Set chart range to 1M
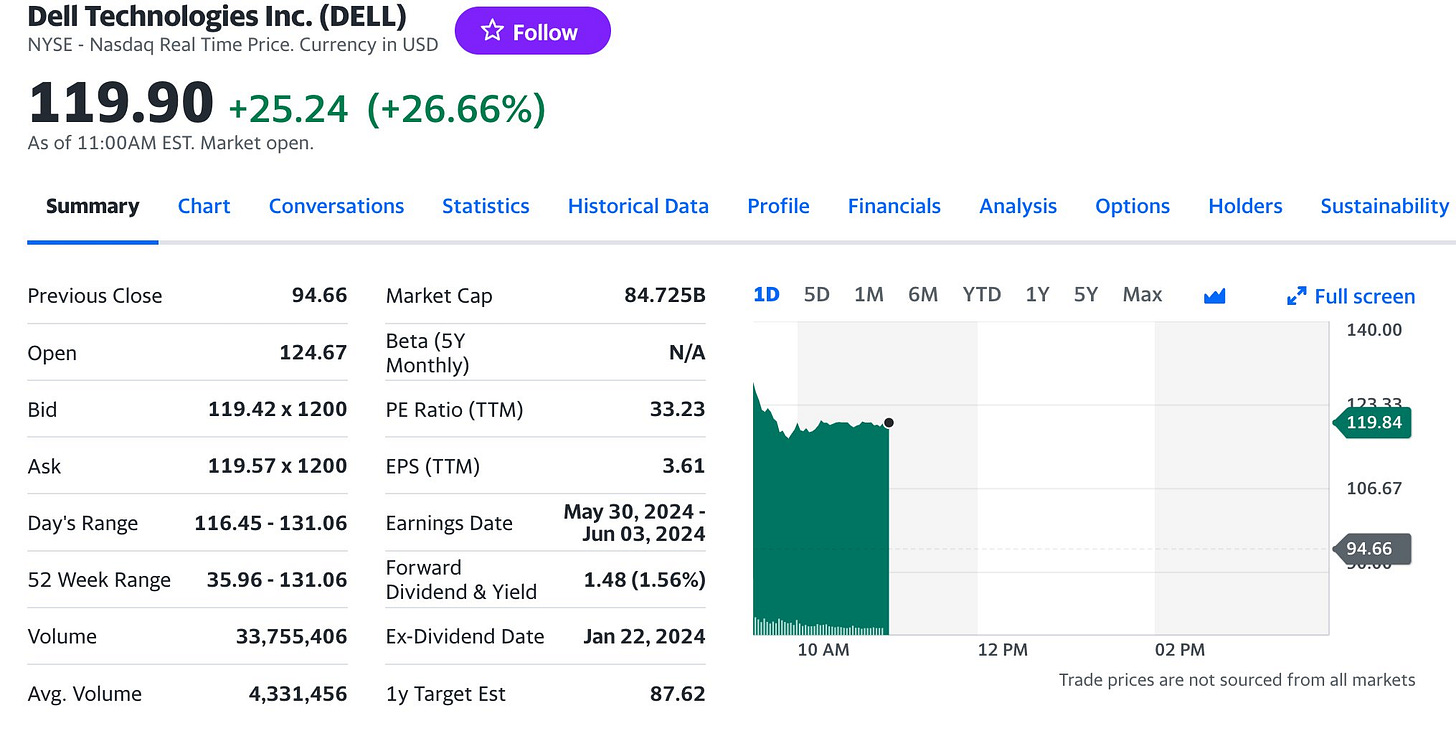The height and width of the screenshot is (749, 1456). coord(869,294)
